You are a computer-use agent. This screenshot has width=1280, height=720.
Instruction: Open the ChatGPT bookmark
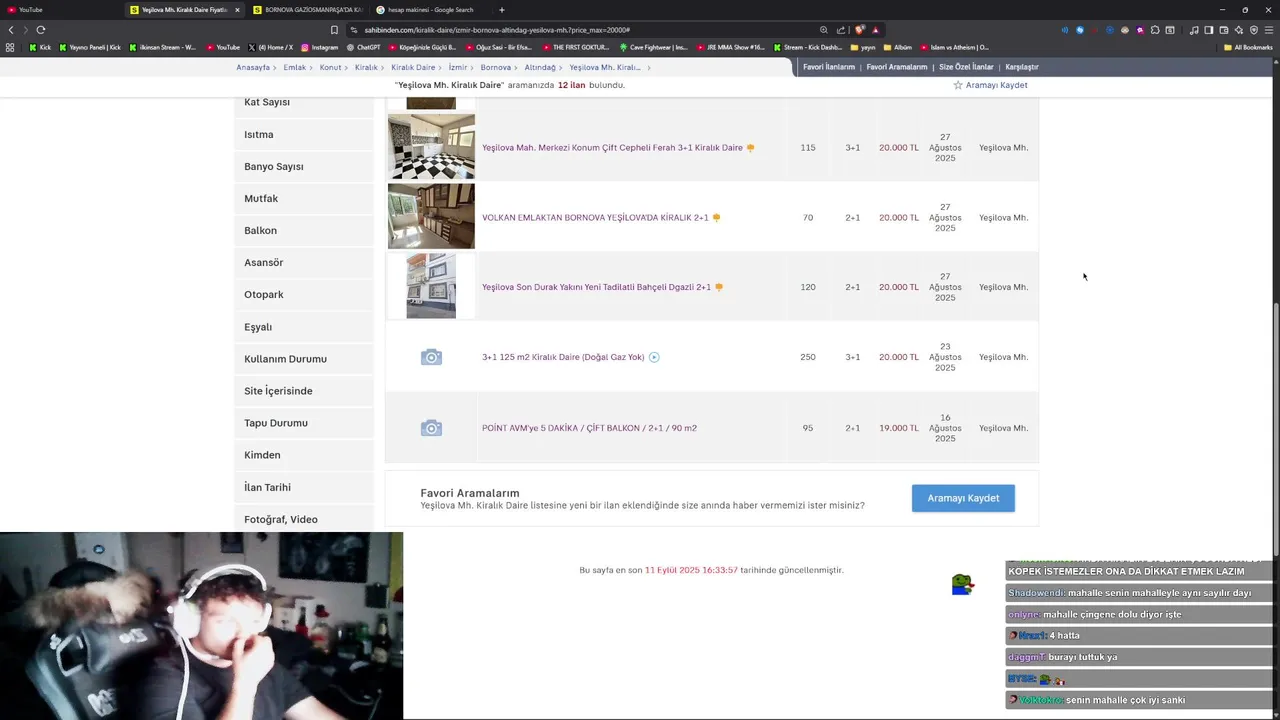coord(363,47)
